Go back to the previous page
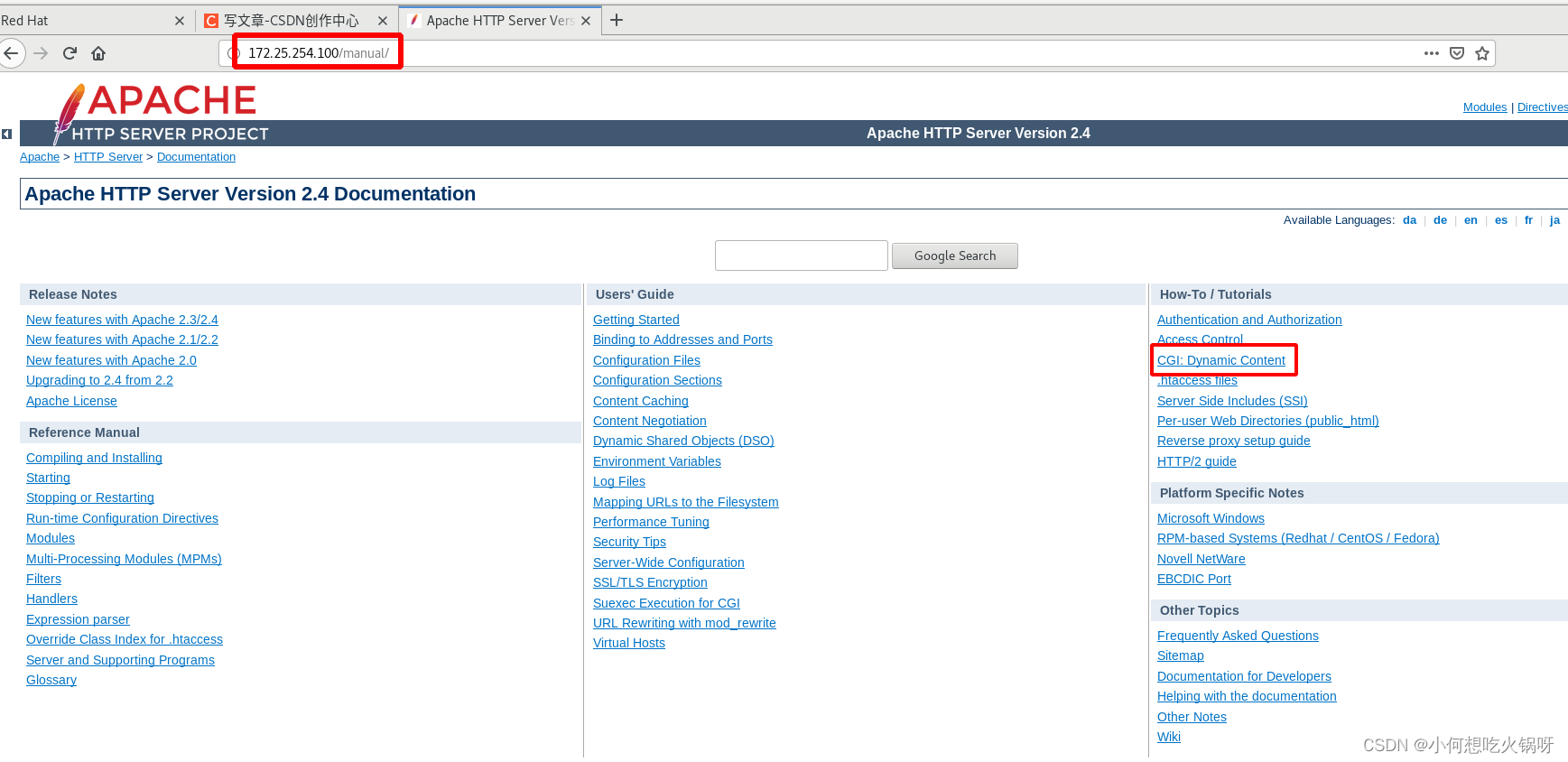Viewport: 1568px width, 762px height. [10, 53]
